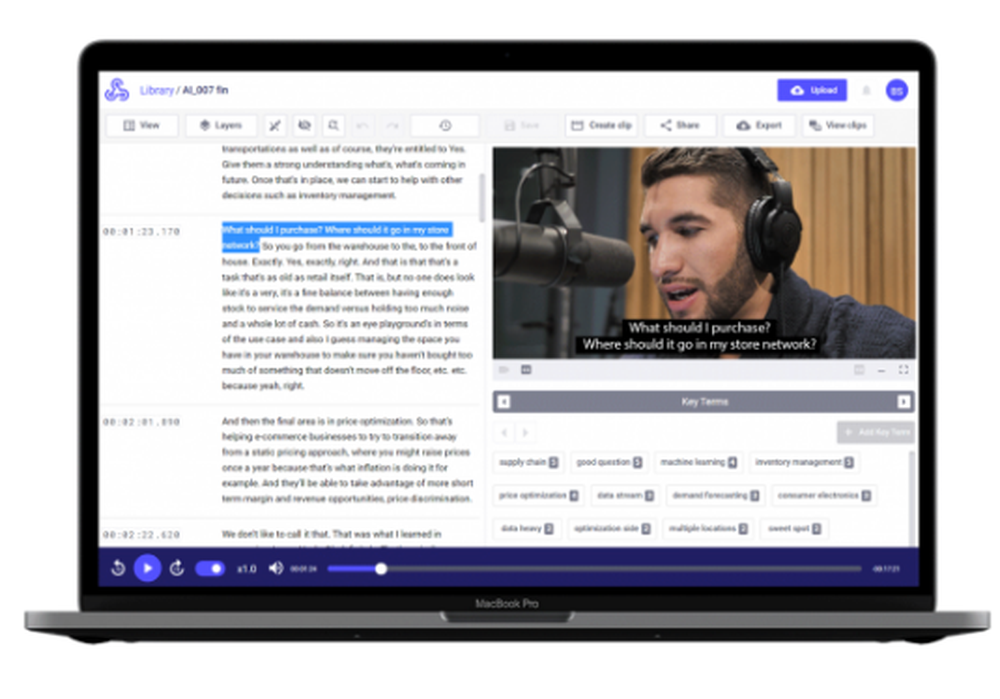Open the search-in-transcript icon
The width and height of the screenshot is (1000, 699).
click(x=334, y=125)
